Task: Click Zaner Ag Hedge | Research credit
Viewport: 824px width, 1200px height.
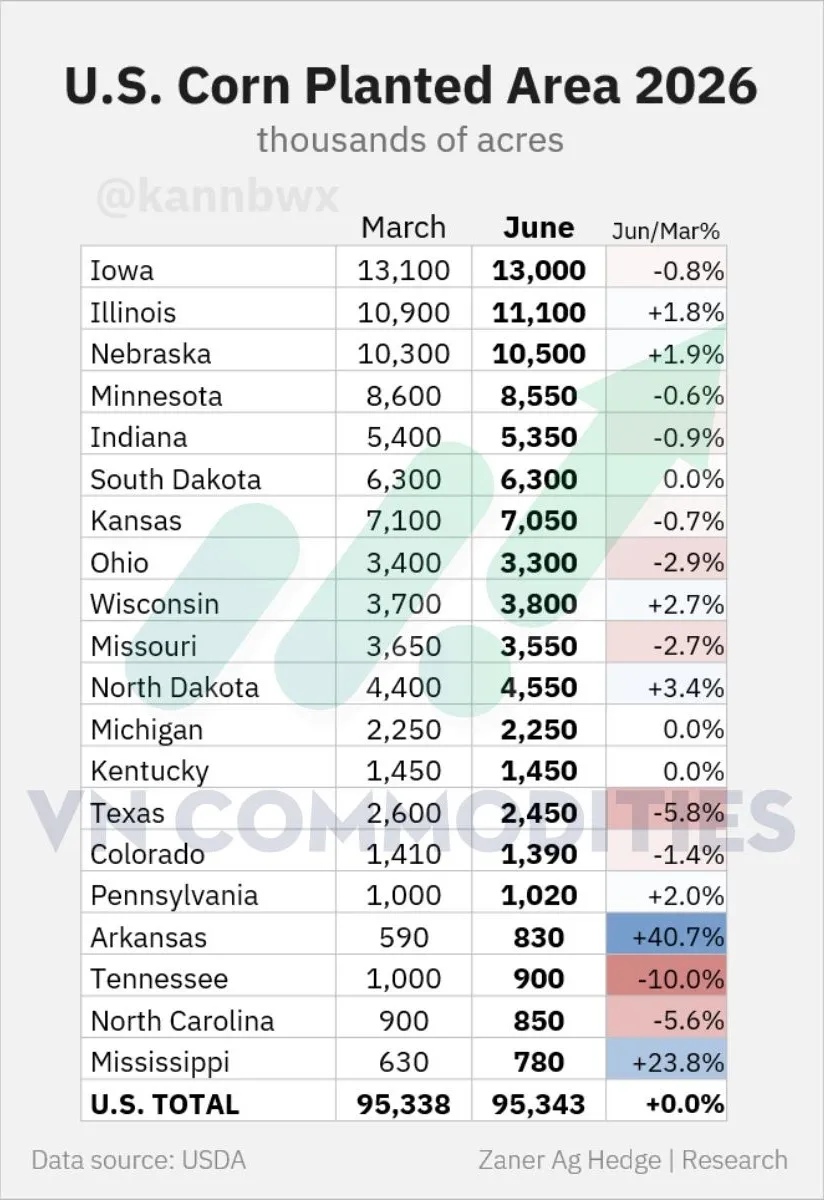Action: [632, 1161]
